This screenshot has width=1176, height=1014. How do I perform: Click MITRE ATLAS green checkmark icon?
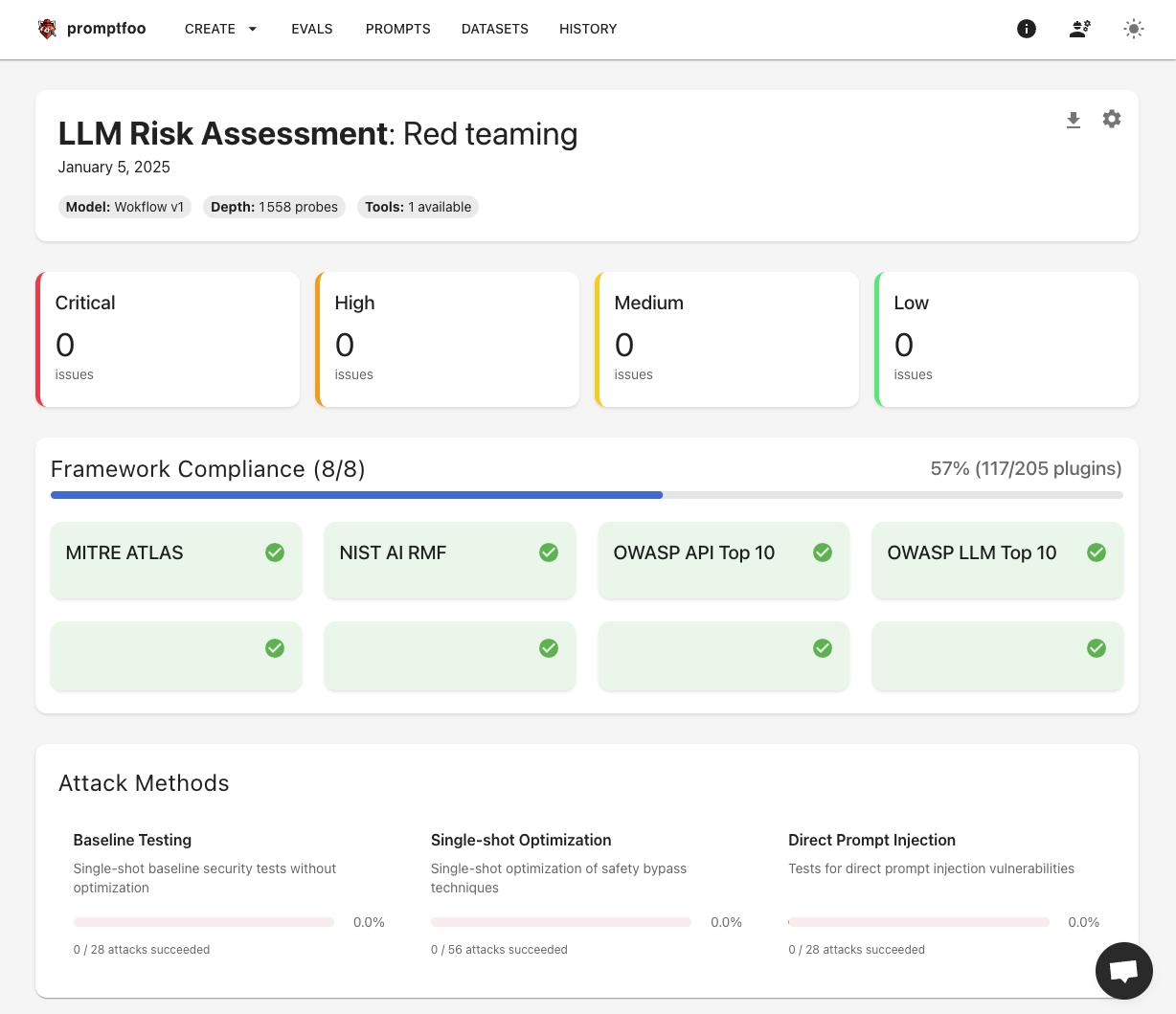point(275,552)
